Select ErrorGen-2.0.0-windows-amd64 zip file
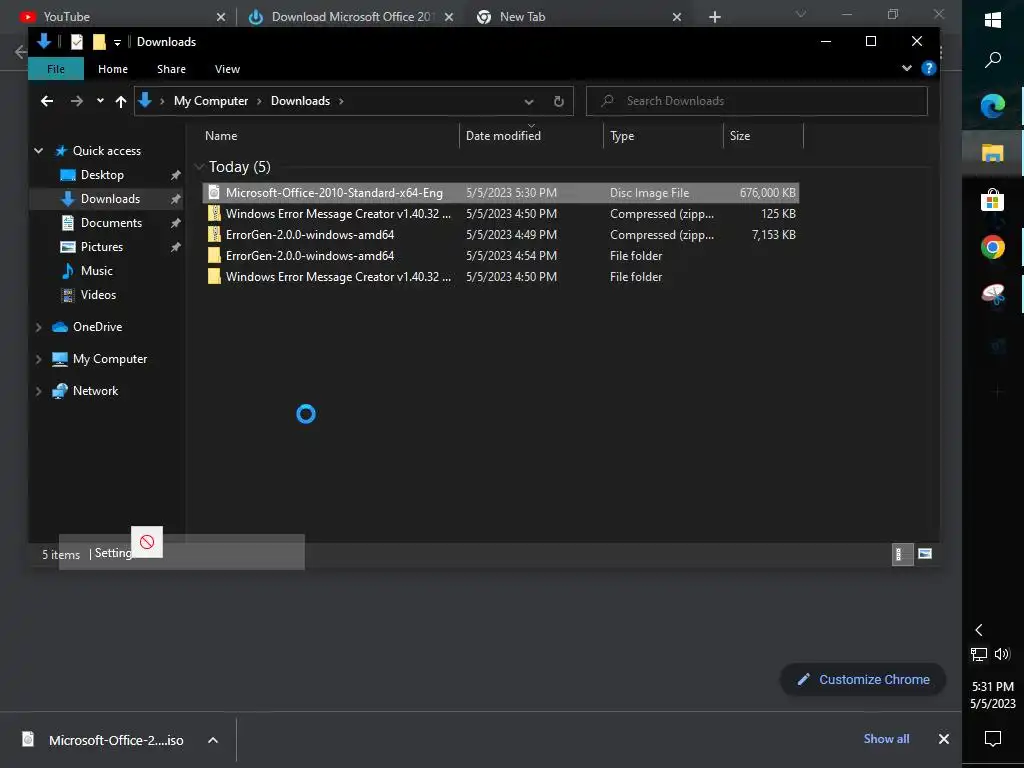Image resolution: width=1024 pixels, height=768 pixels. point(500,234)
